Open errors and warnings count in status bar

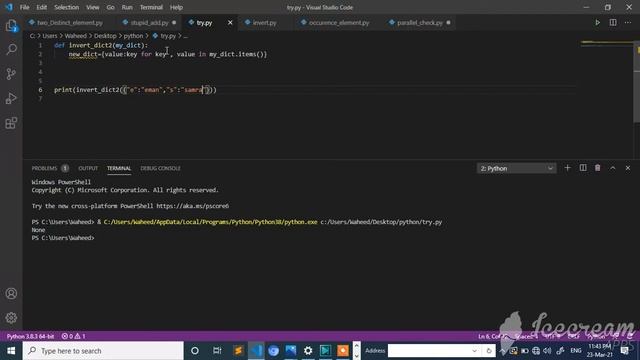click(x=73, y=336)
